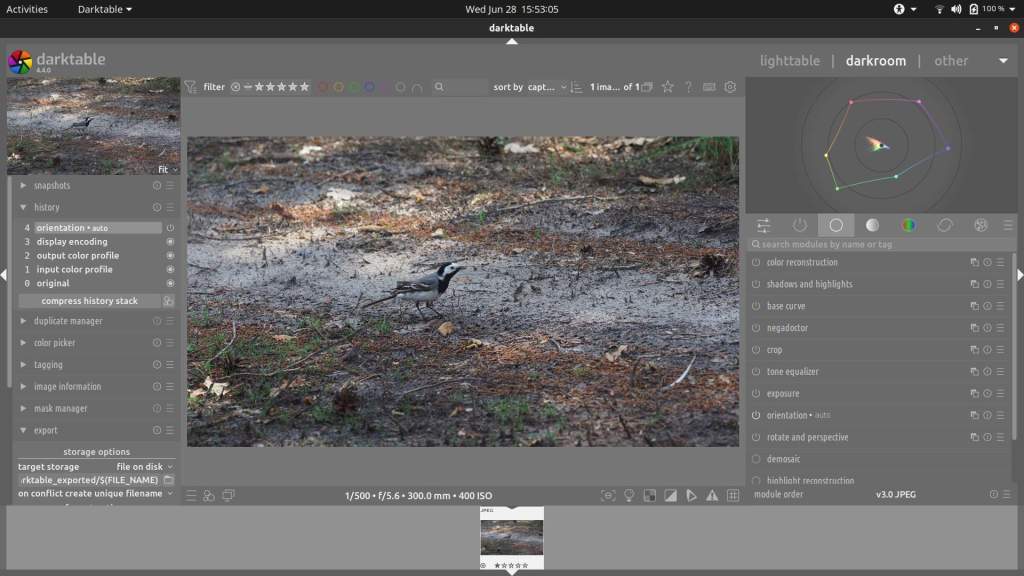
Task: Turn on the tone equalizer module
Action: pyautogui.click(x=756, y=372)
